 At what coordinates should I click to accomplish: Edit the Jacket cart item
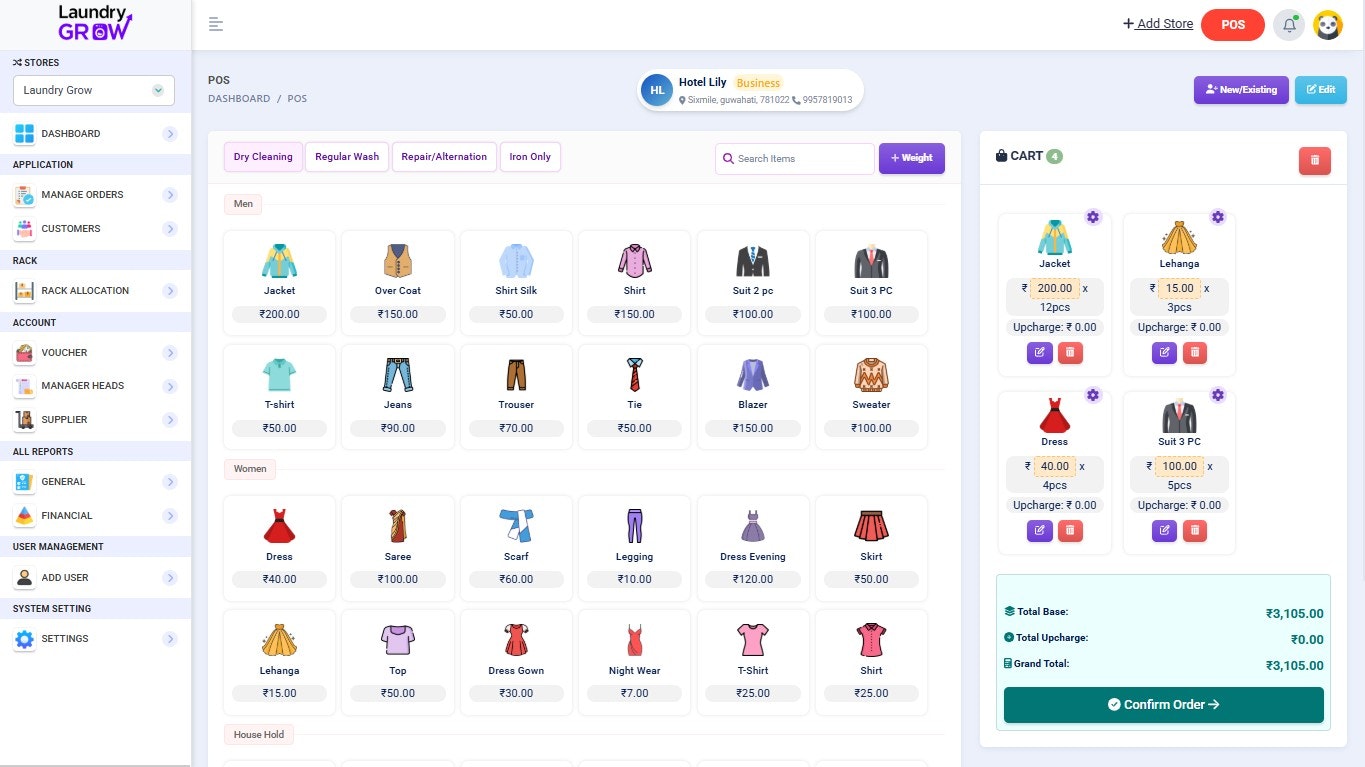pos(1040,353)
